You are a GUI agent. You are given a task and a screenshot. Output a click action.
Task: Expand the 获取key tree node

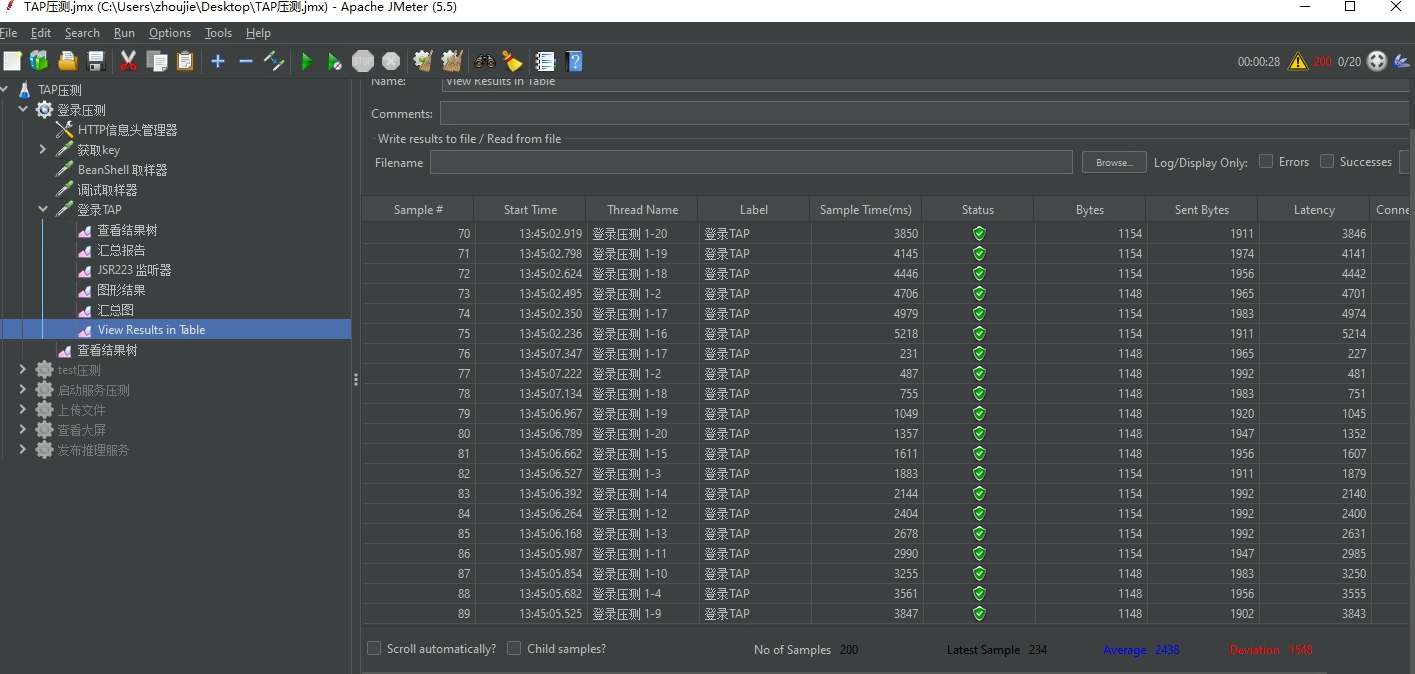pyautogui.click(x=43, y=150)
